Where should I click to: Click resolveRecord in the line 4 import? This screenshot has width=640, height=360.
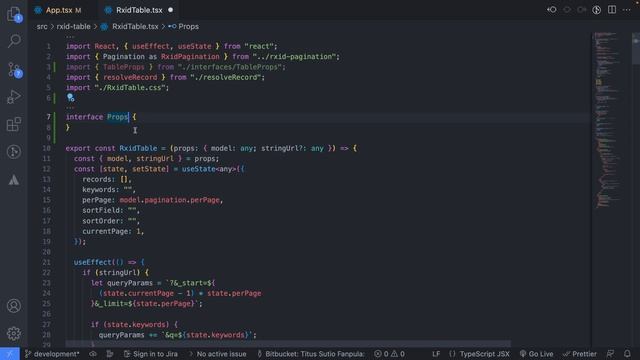point(130,78)
